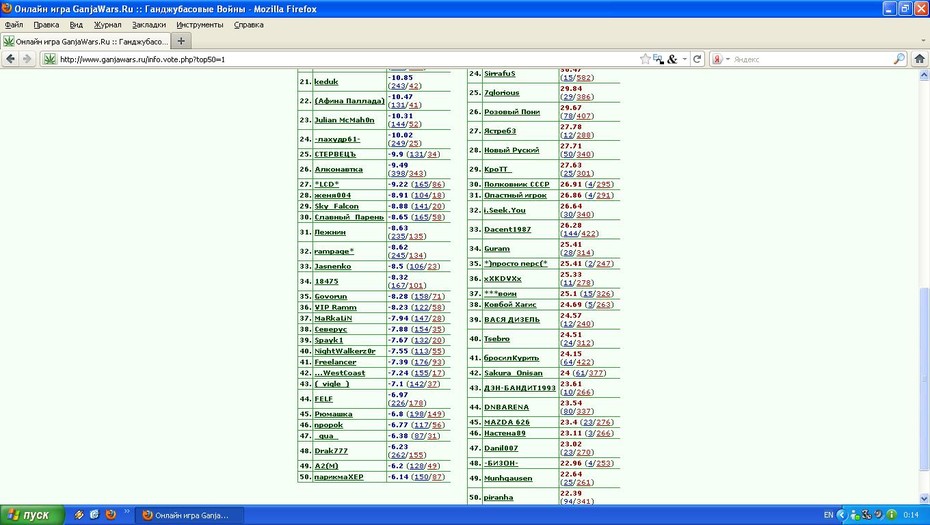
Task: Click the парикмаХЕР player link
Action: [339, 477]
